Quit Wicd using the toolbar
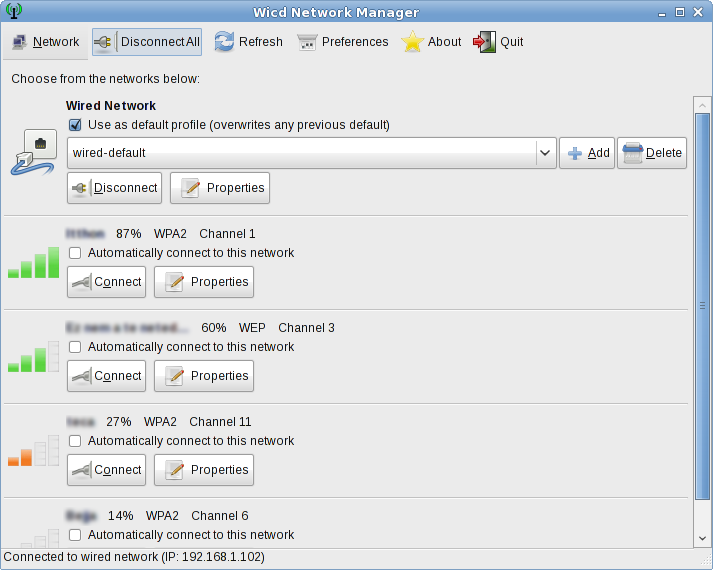 click(x=498, y=42)
